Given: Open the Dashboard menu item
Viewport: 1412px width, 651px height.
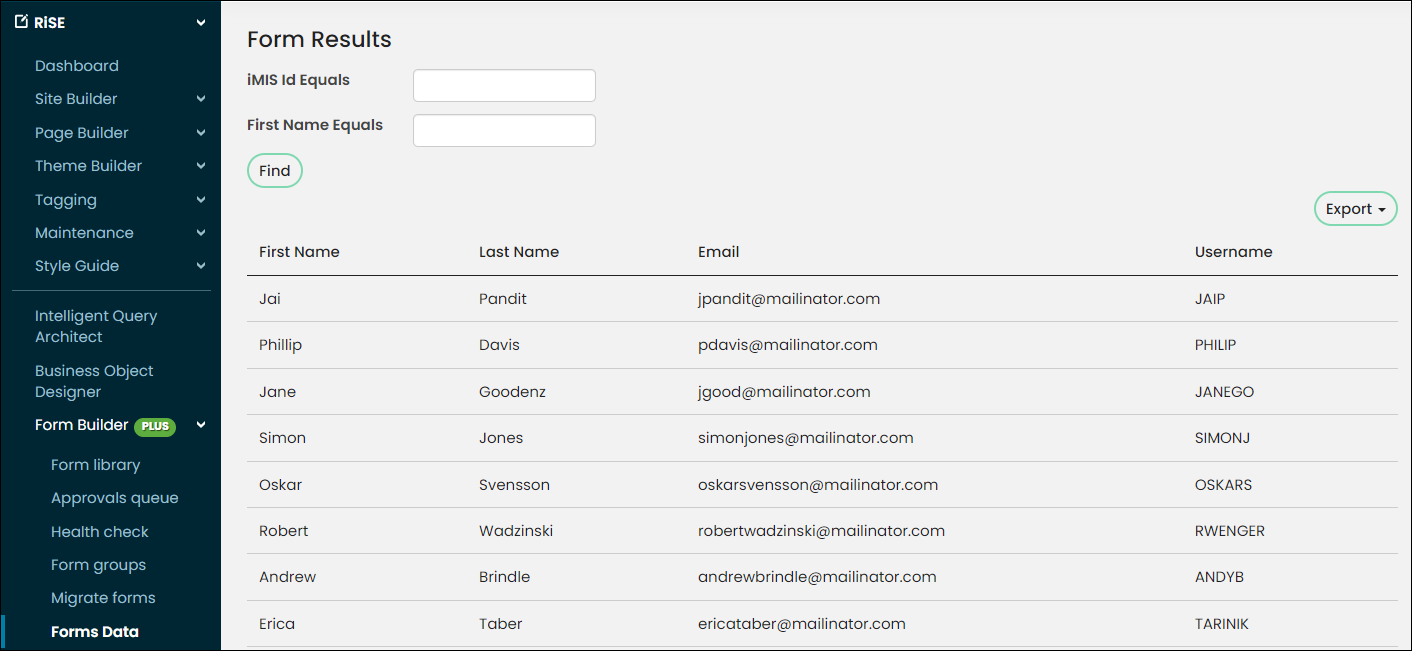Looking at the screenshot, I should click(x=77, y=66).
